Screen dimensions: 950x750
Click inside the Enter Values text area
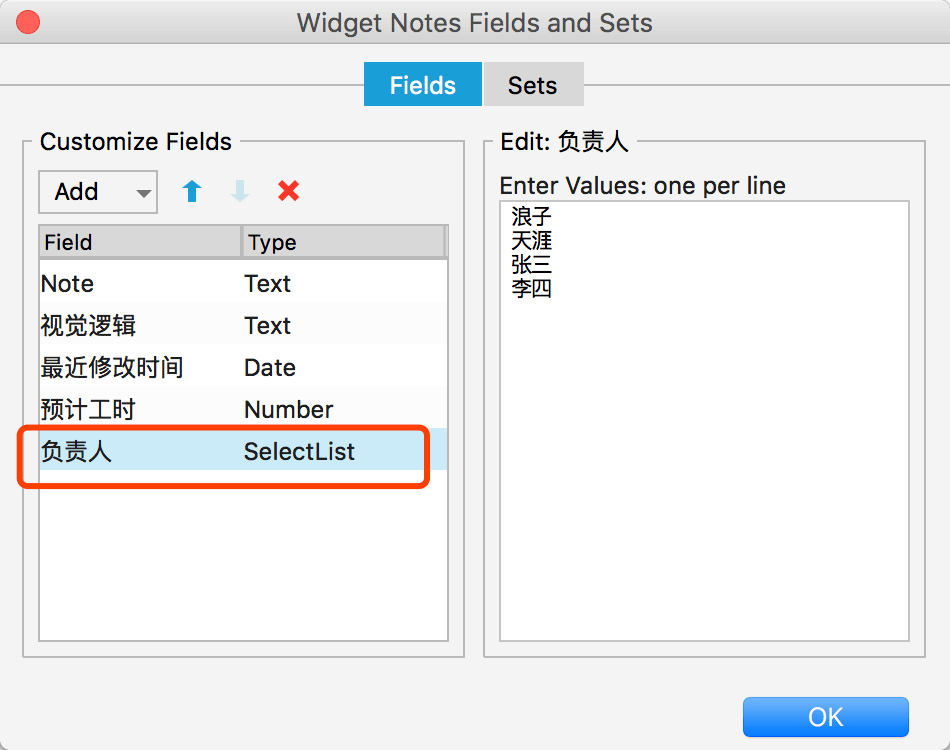(x=704, y=421)
